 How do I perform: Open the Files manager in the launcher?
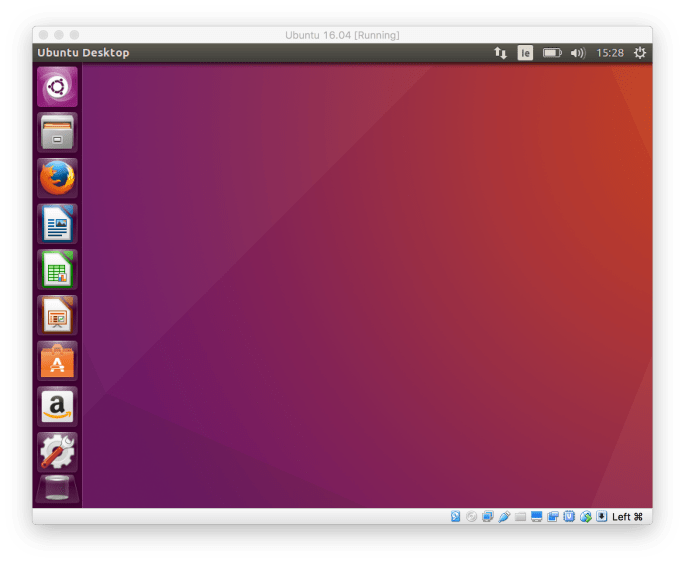[57, 132]
